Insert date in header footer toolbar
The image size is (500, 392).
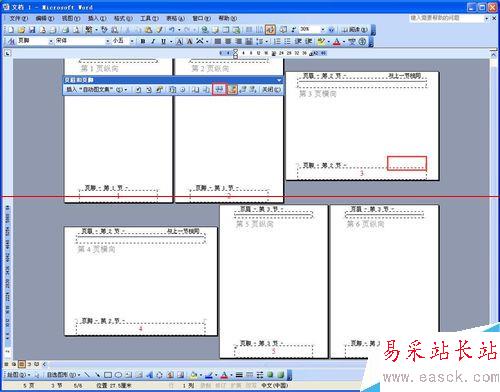click(172, 89)
